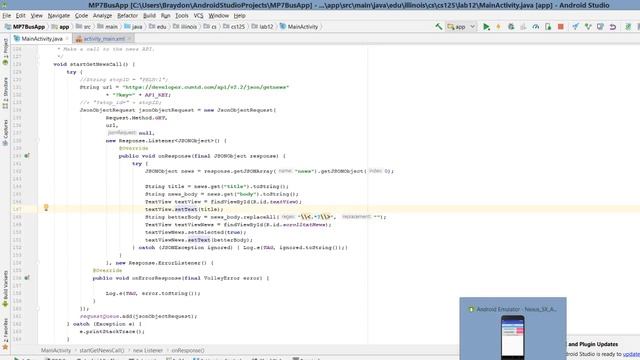Open the Build menu
This screenshot has width=640, height=360.
point(149,16)
